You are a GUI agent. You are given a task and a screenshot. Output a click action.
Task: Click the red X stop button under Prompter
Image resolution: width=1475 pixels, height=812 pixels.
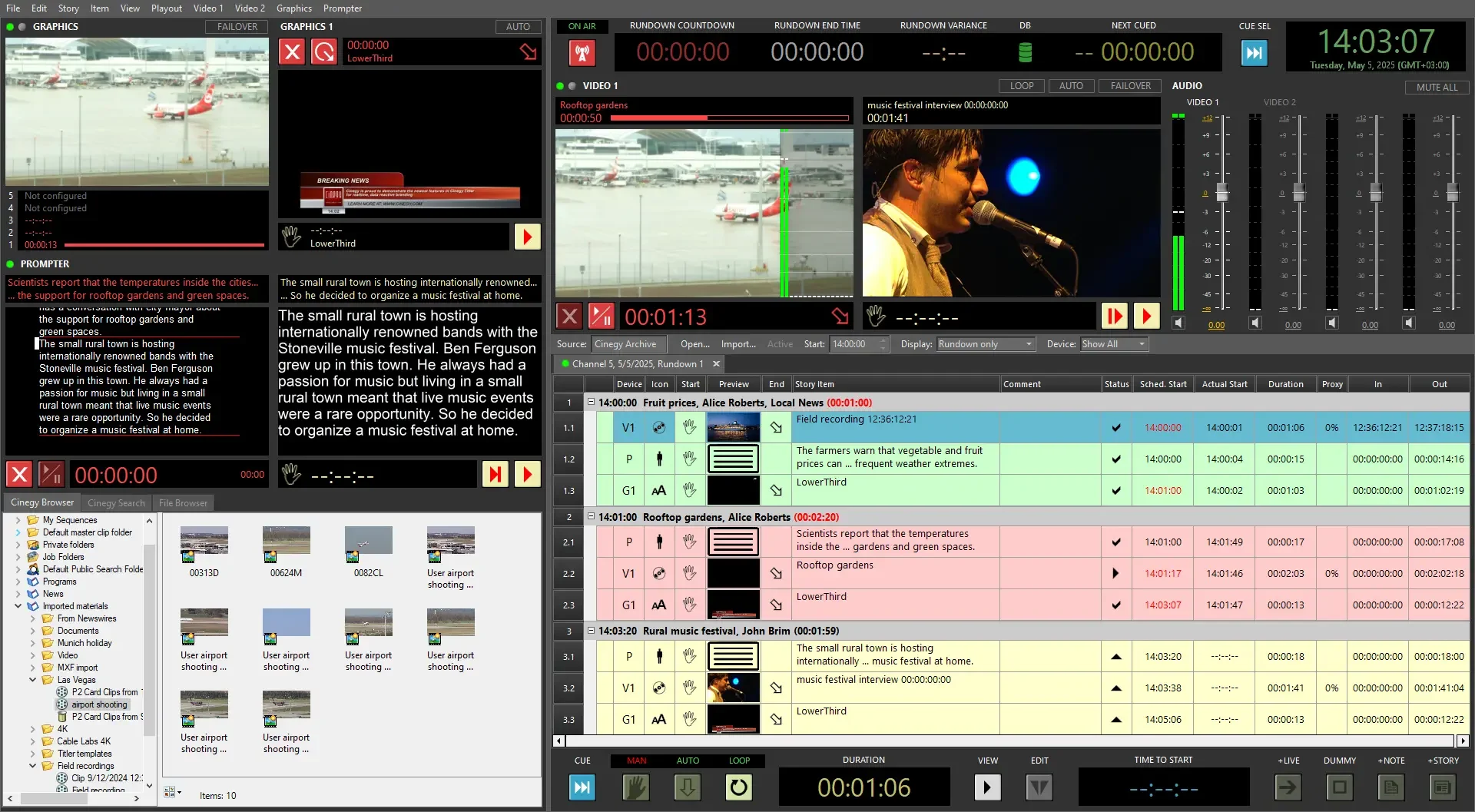[19, 475]
